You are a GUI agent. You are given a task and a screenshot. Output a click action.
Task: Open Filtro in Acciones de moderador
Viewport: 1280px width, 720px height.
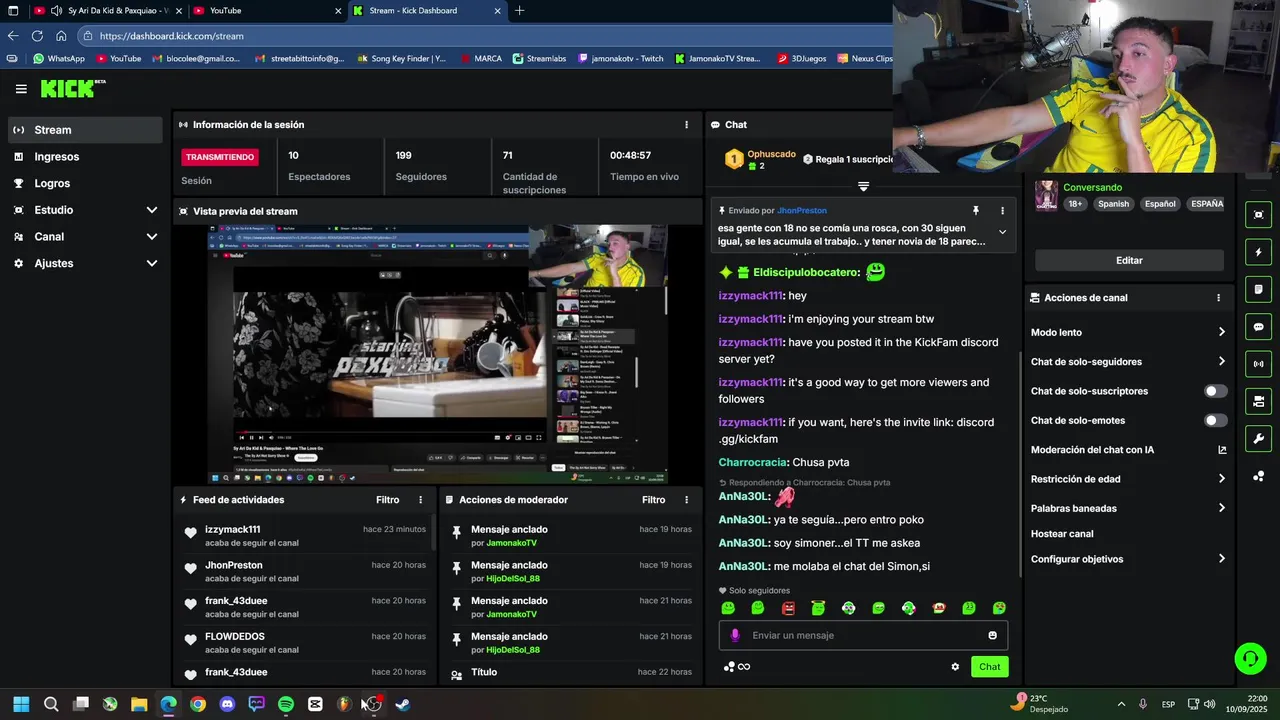click(x=653, y=500)
